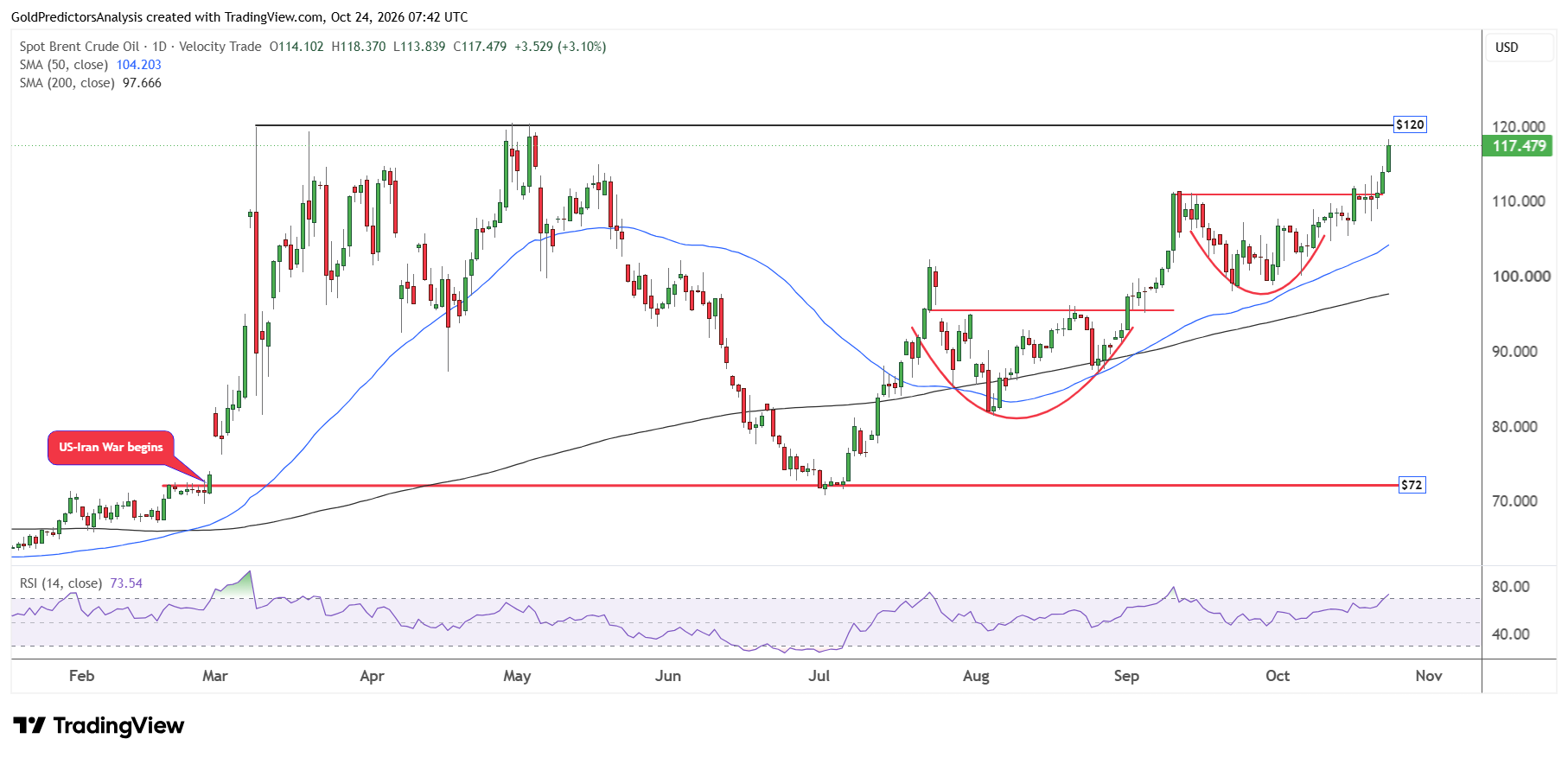The image size is (1568, 758).
Task: Click the Sep label on time axis
Action: [1126, 676]
